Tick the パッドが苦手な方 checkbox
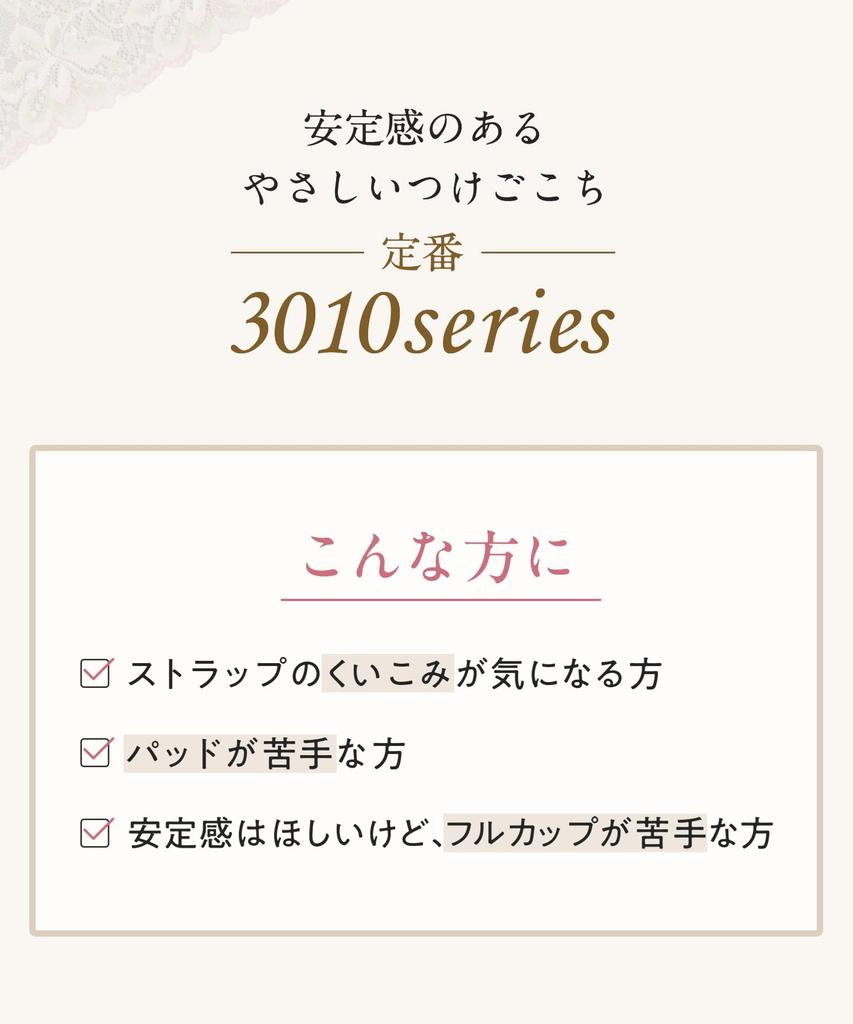Image resolution: width=853 pixels, height=1024 pixels. 94,753
